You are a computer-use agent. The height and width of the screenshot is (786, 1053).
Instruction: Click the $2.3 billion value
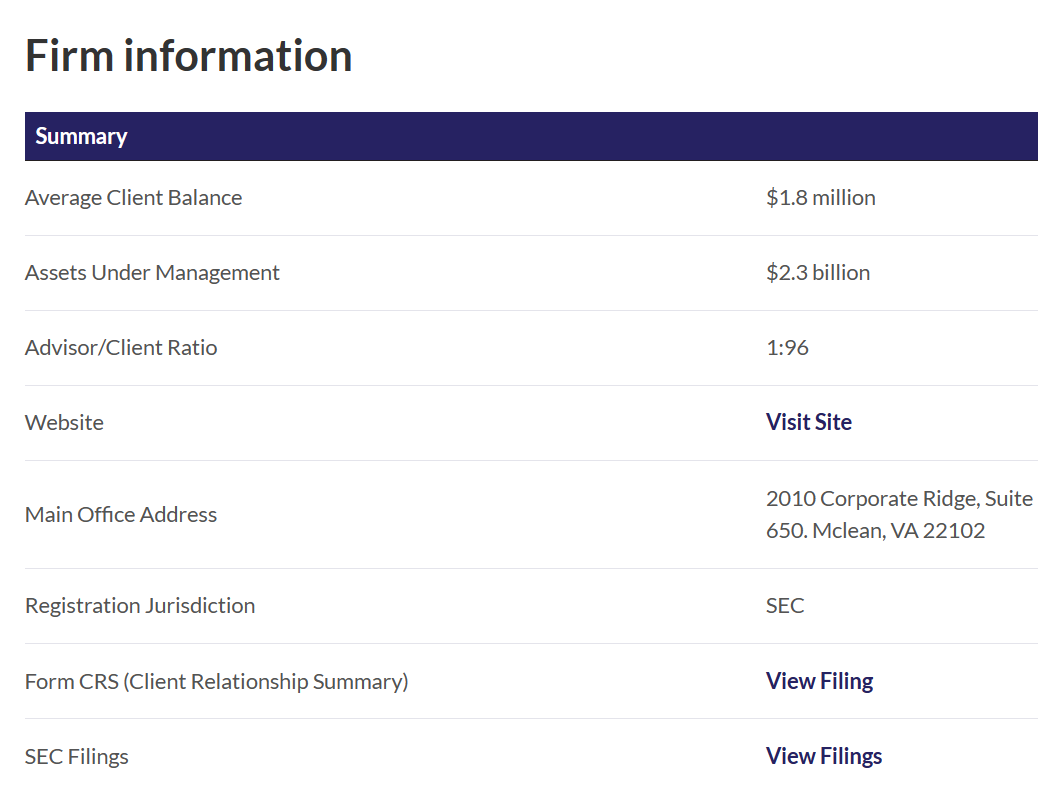click(817, 273)
